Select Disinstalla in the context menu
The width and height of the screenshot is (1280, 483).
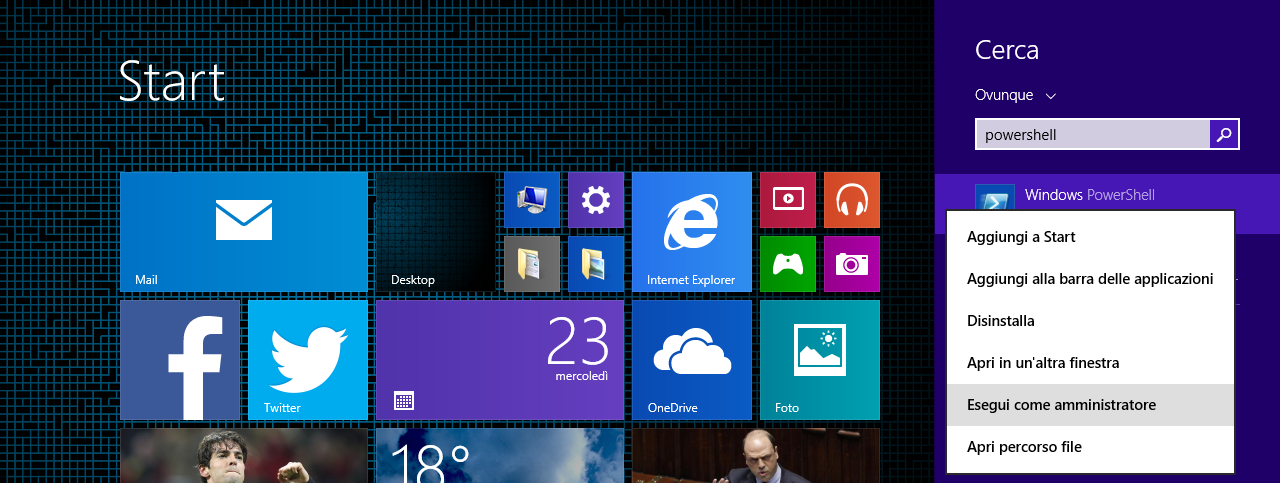1090,321
